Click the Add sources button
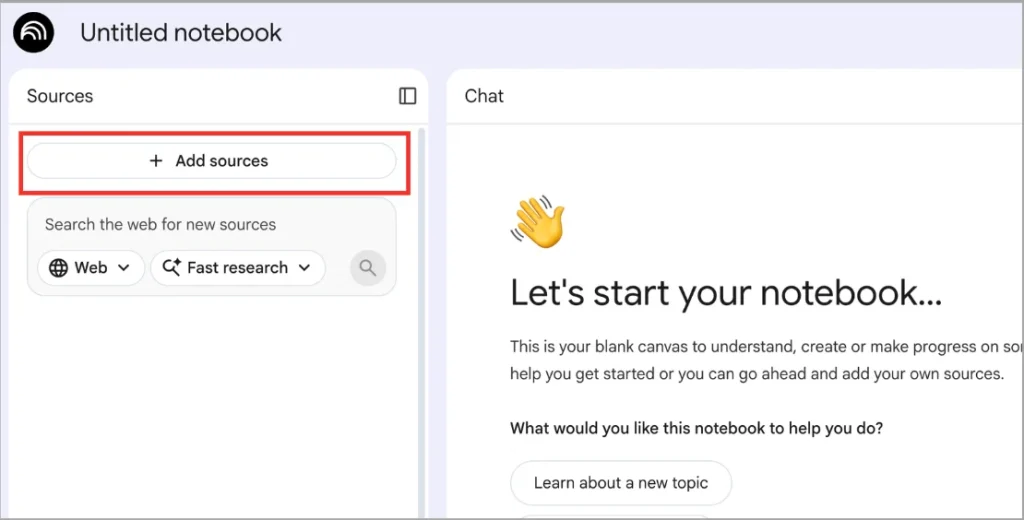 [x=212, y=161]
